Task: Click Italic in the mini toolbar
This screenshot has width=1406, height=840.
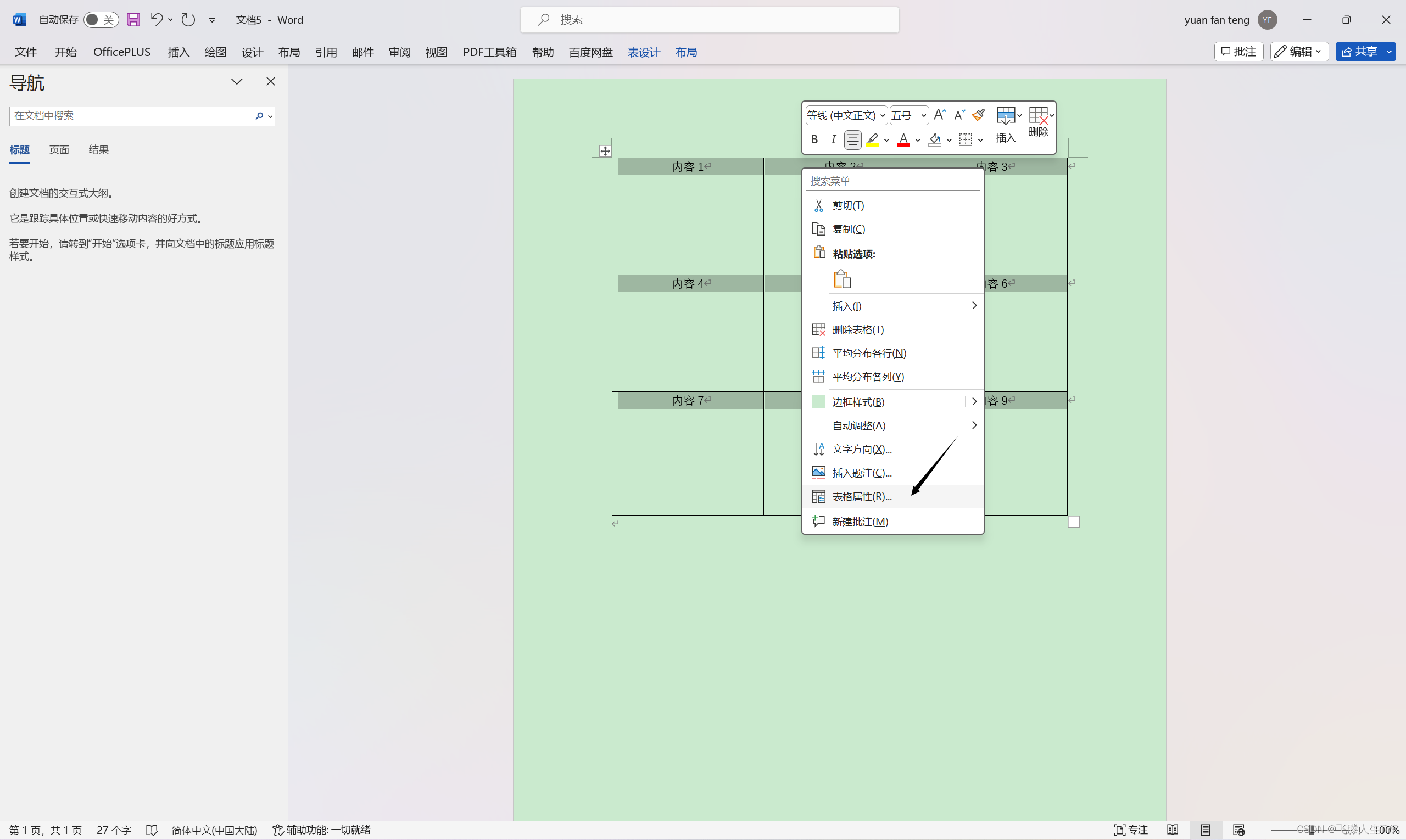Action: [833, 139]
